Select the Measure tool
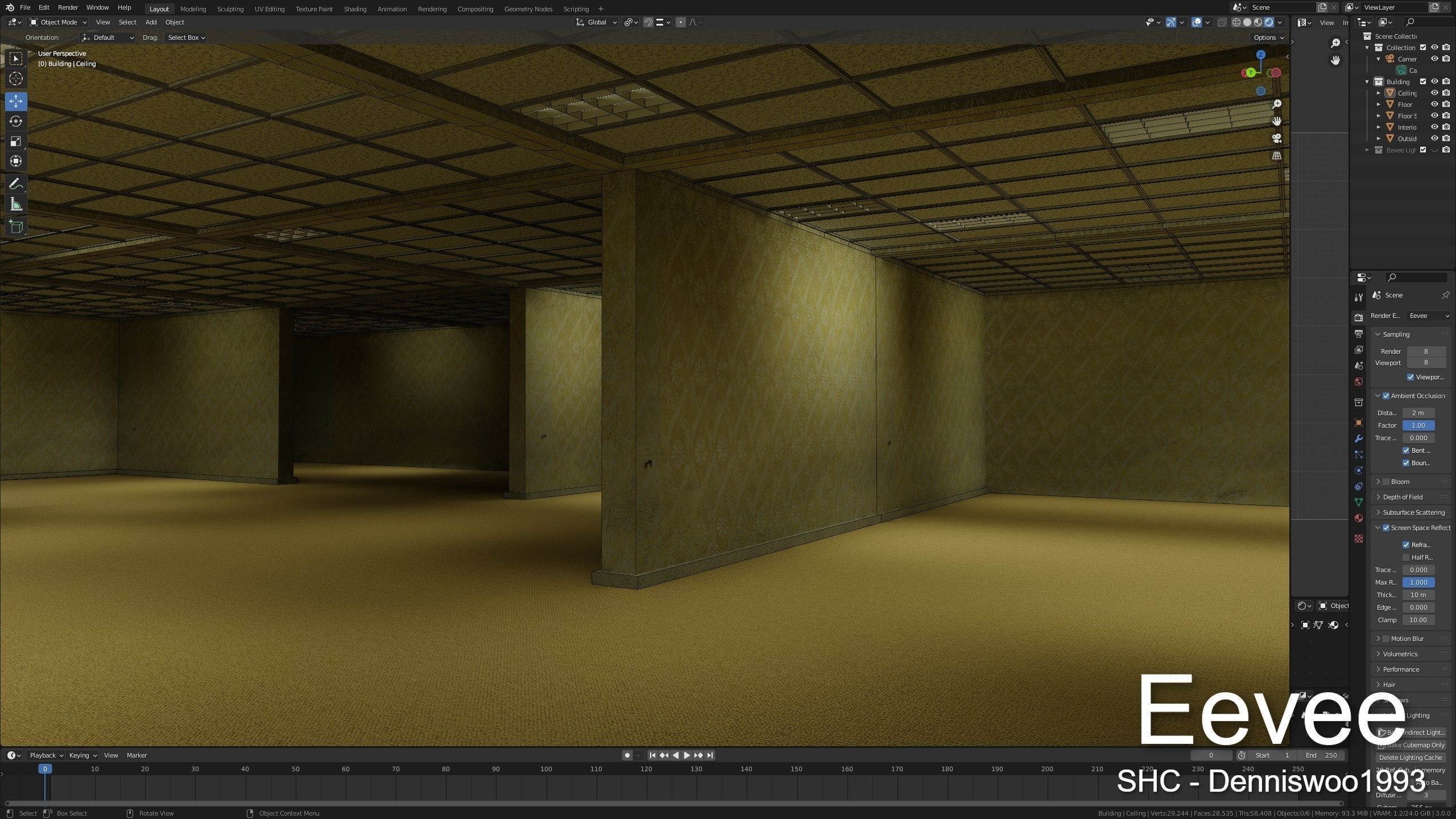 (16, 205)
